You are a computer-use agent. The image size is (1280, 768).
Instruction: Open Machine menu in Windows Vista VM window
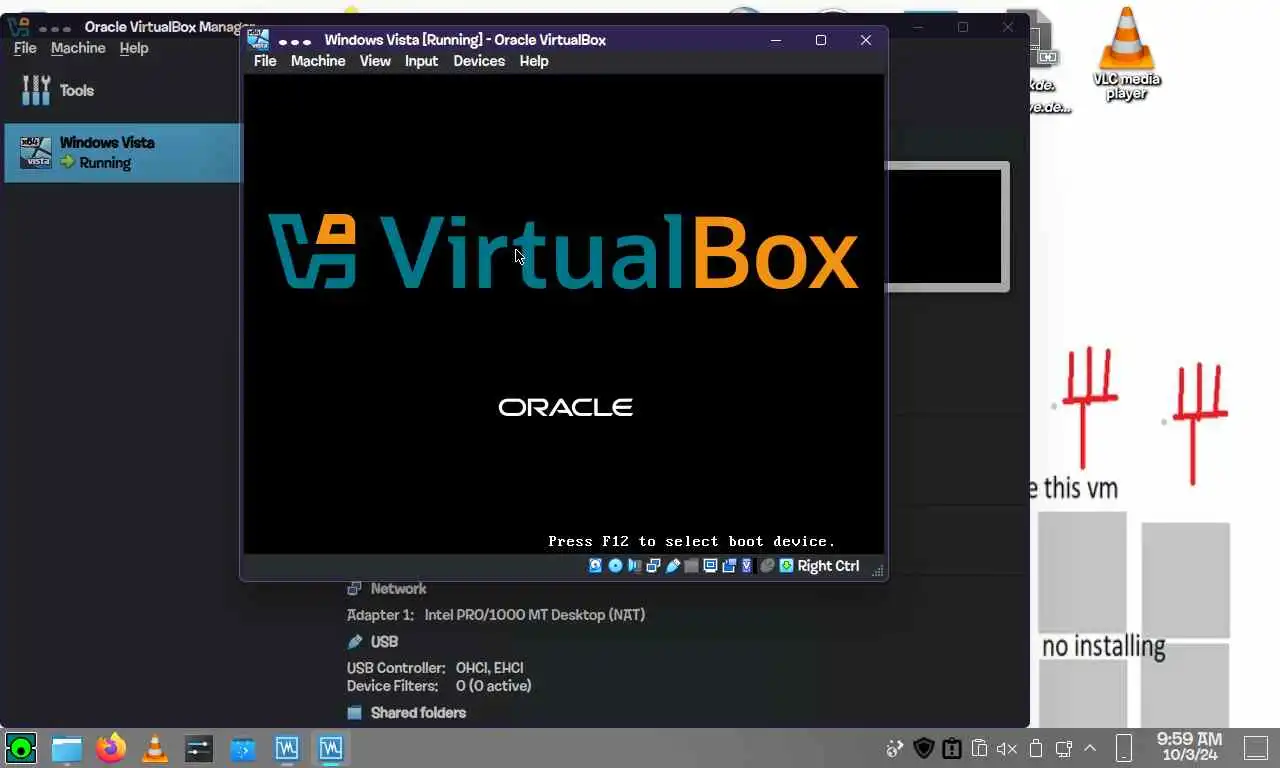(x=318, y=61)
